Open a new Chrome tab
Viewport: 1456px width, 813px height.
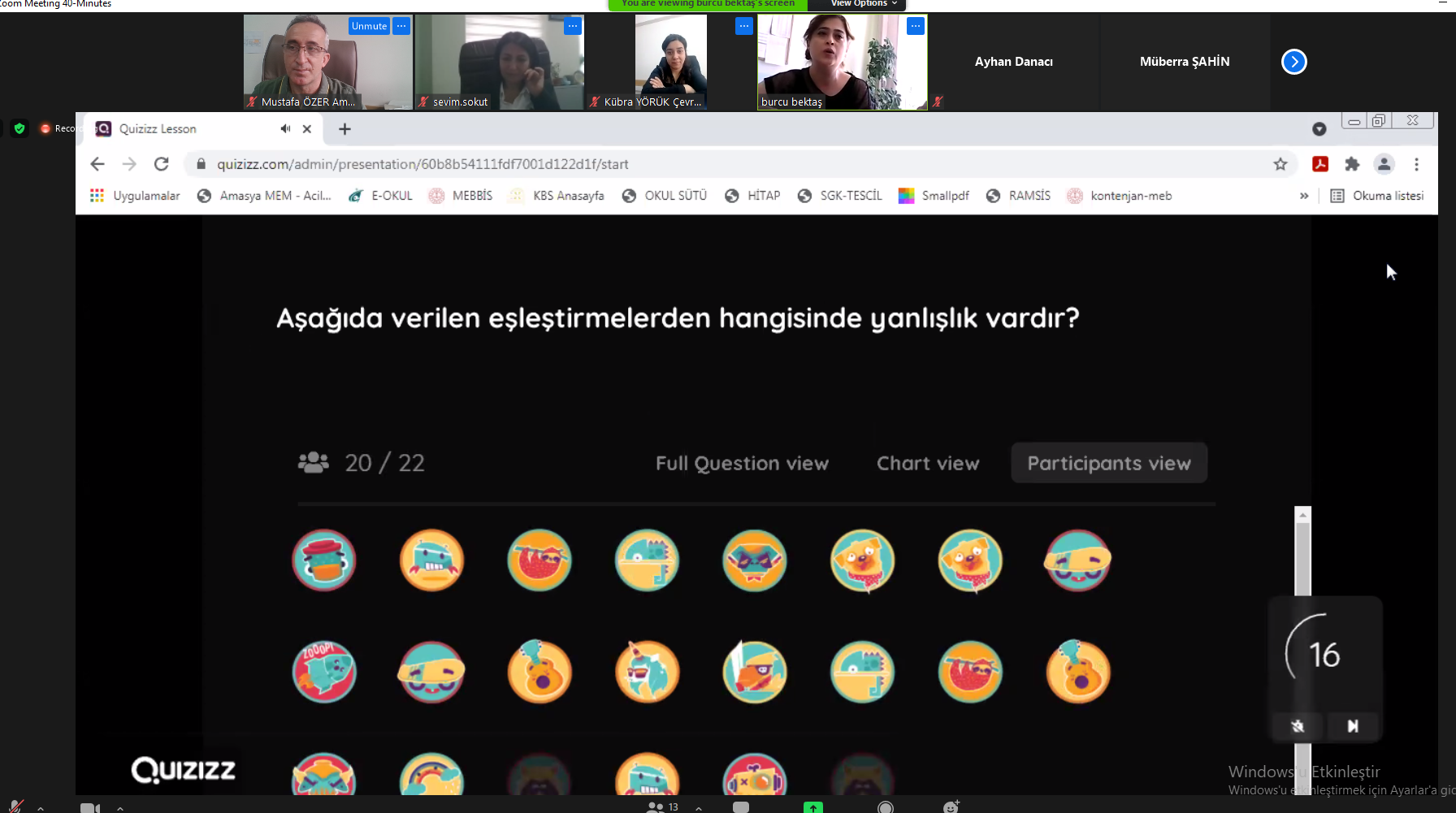tap(344, 128)
